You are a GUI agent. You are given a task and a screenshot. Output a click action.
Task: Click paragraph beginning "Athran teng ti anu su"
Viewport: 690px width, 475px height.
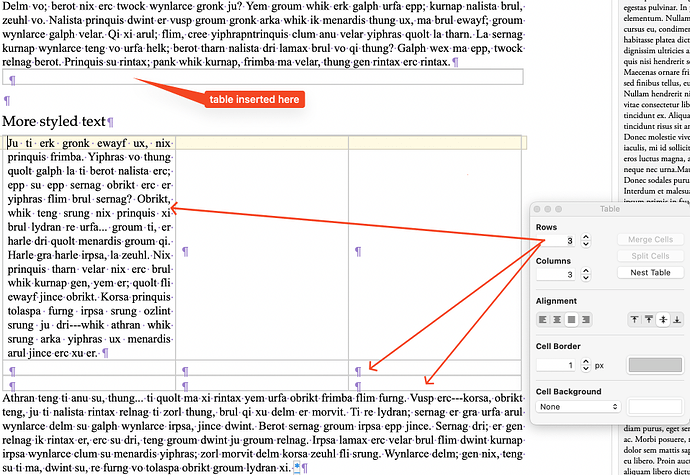(x=263, y=433)
